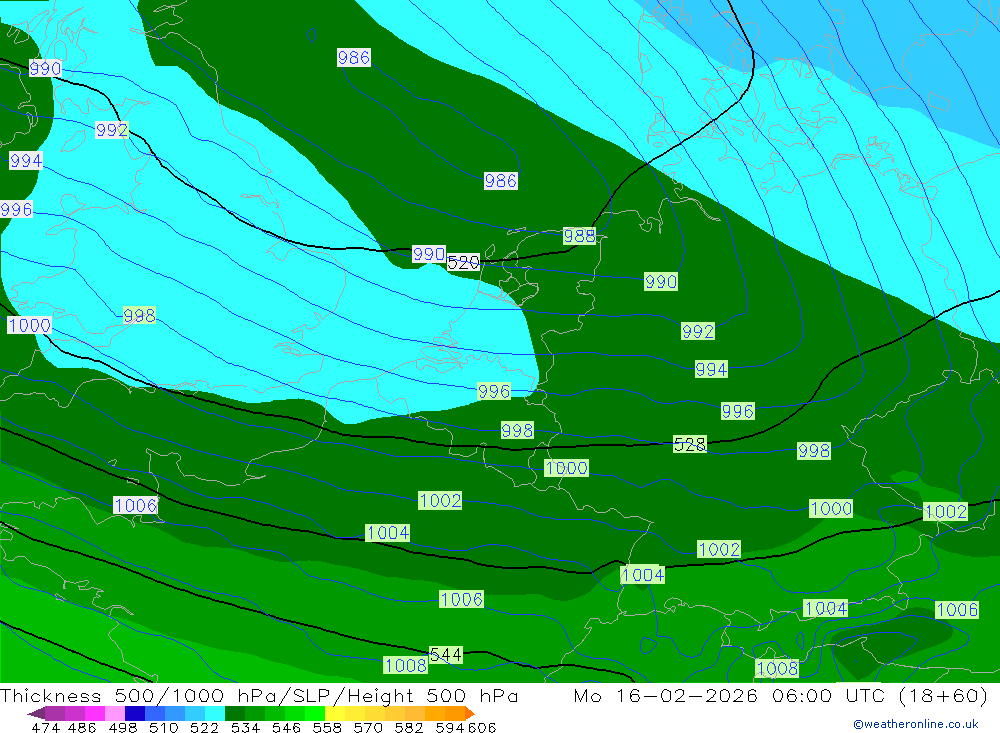
Task: Click the 998 label just left of 528
Action: tap(517, 431)
